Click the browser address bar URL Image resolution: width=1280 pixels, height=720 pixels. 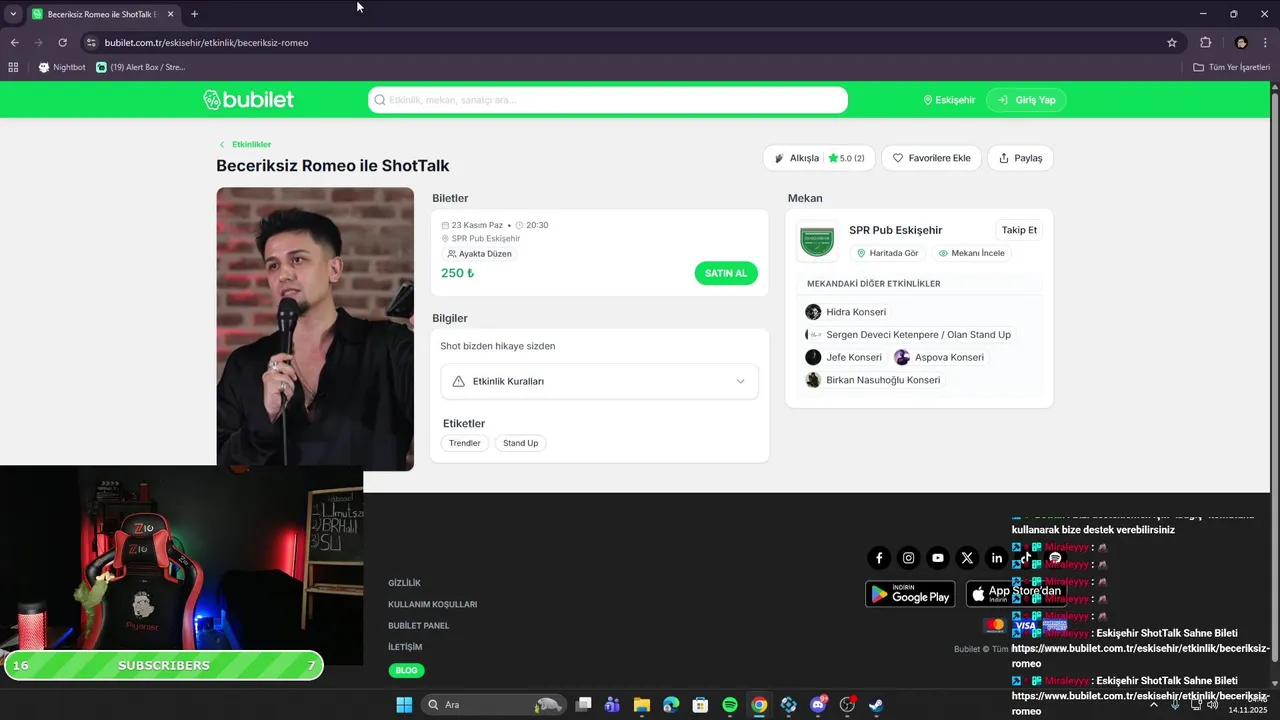click(x=206, y=43)
